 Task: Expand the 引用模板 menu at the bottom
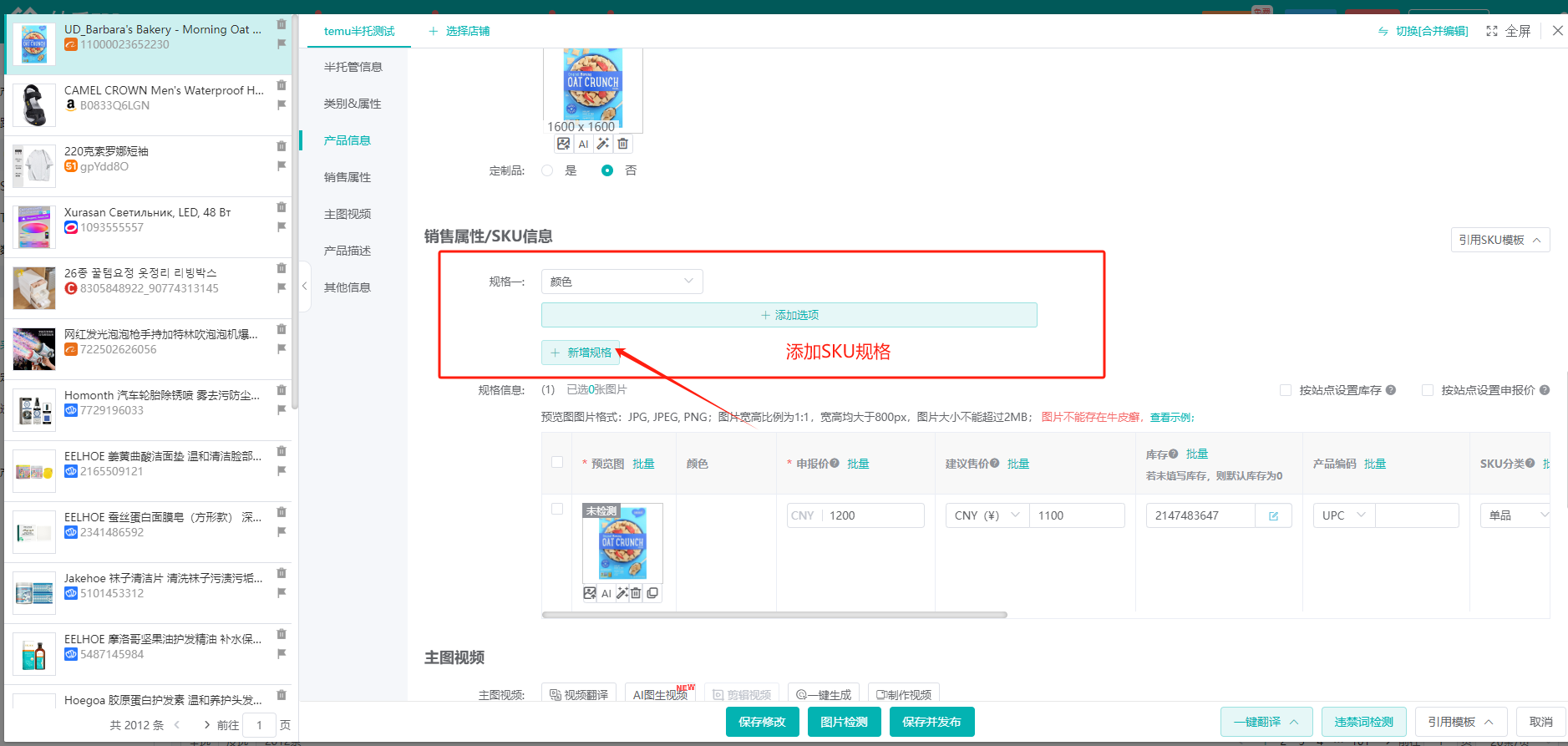point(1461,722)
